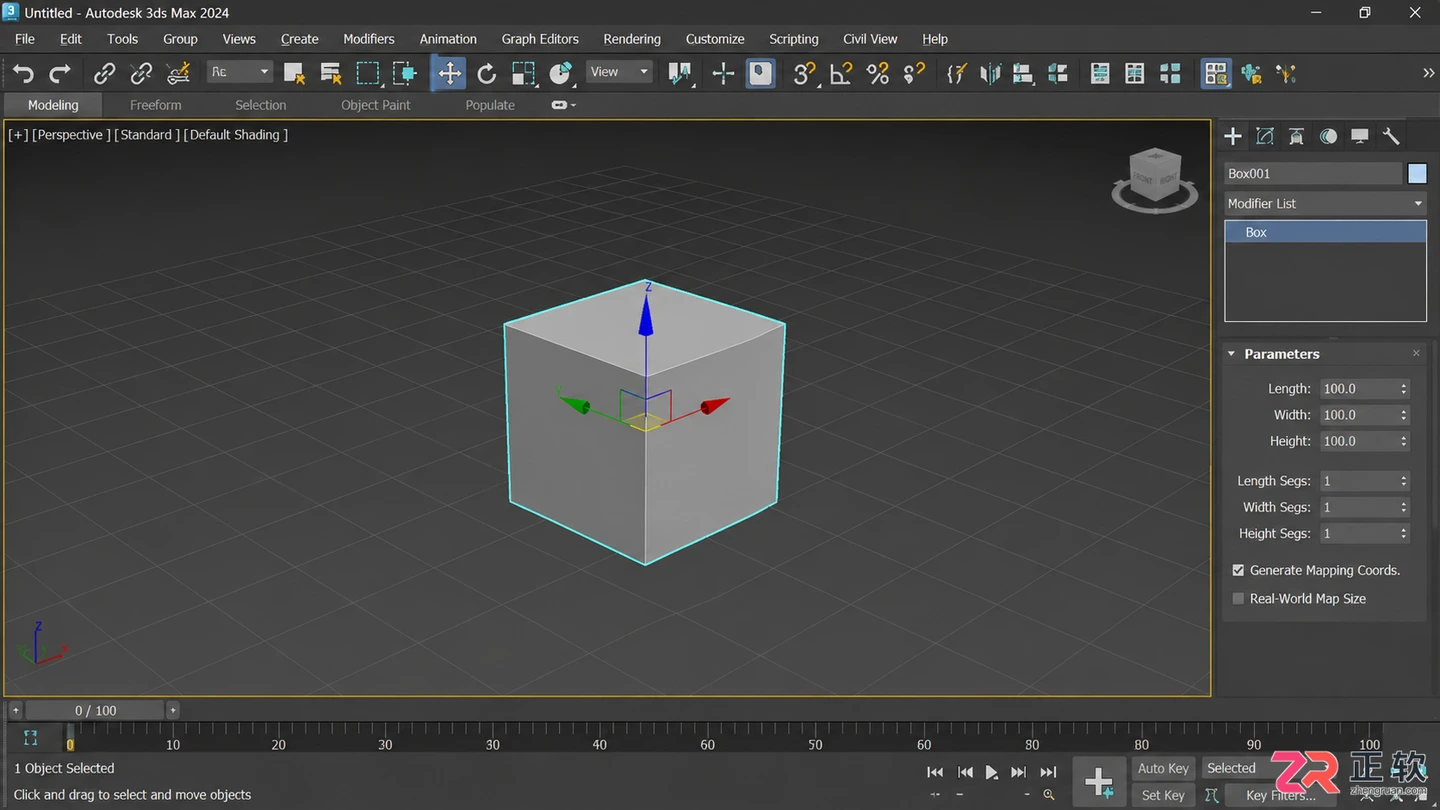This screenshot has width=1440, height=810.
Task: Switch to the Object Paint ribbon tab
Action: (x=376, y=105)
